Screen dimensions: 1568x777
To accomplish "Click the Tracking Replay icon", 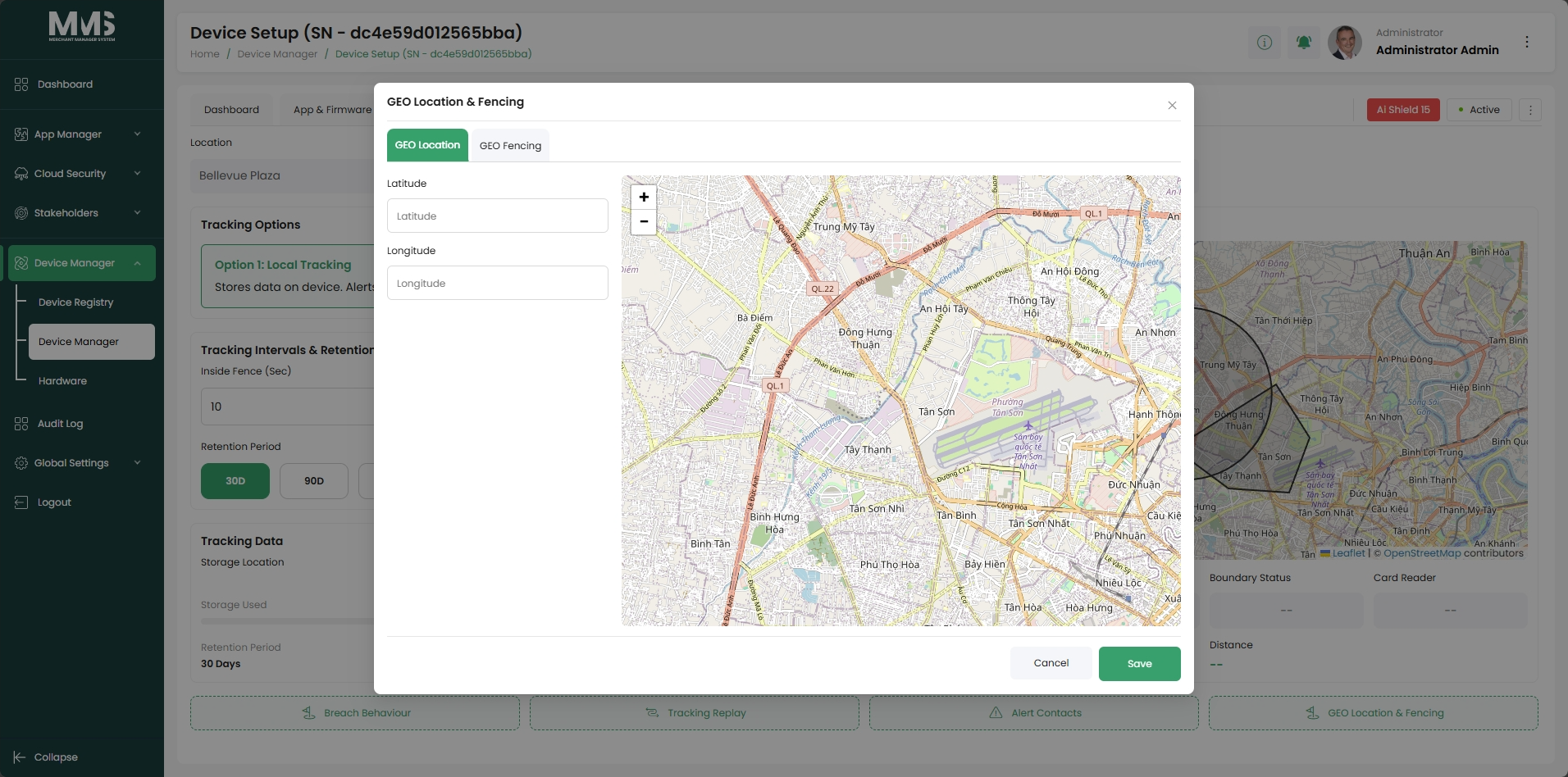I will [652, 713].
